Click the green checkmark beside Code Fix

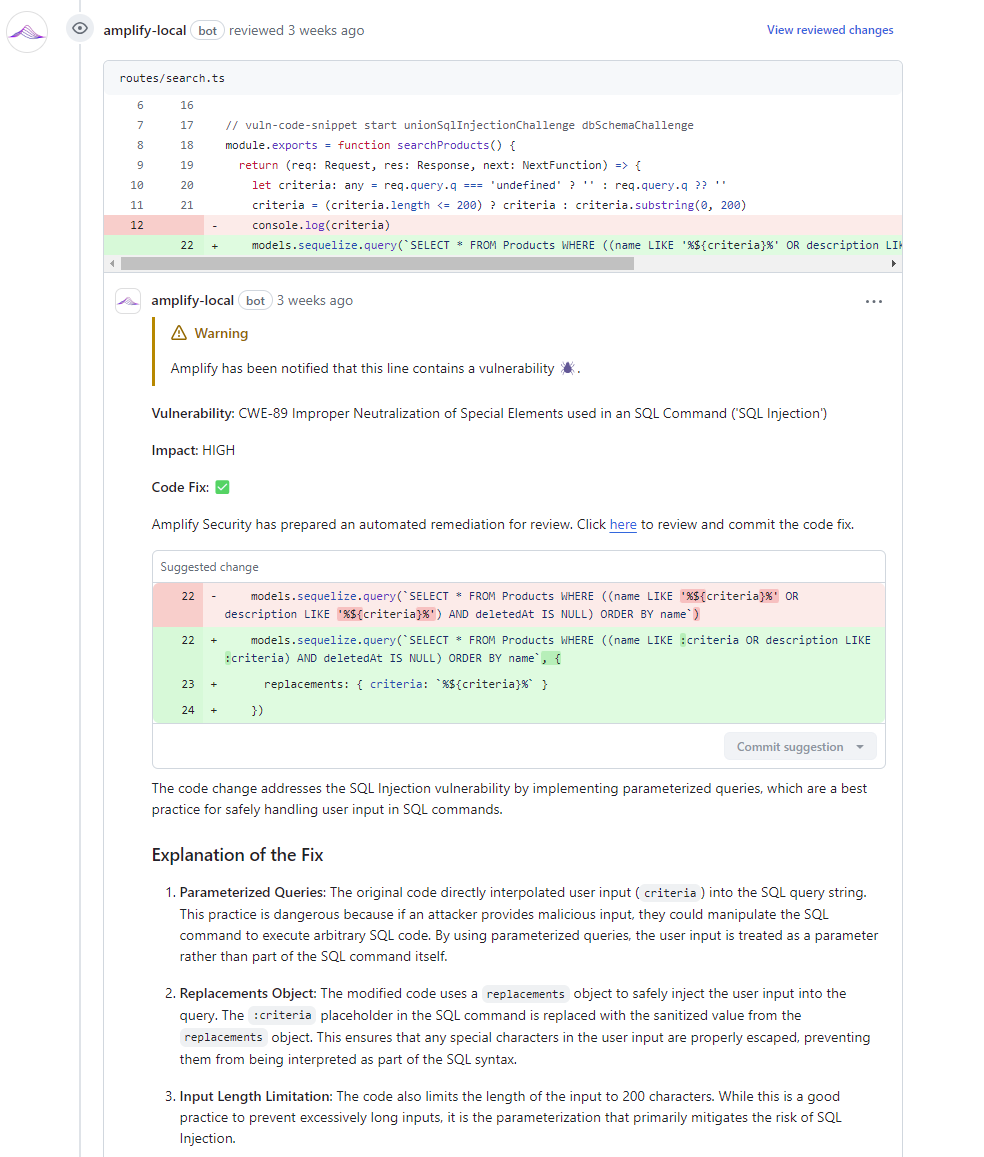(222, 487)
